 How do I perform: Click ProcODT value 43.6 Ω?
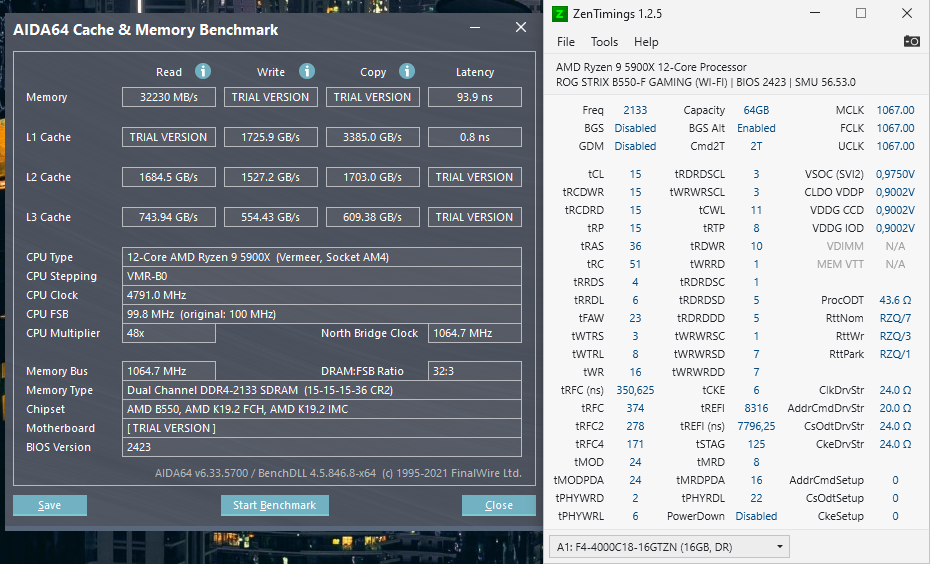pyautogui.click(x=895, y=300)
